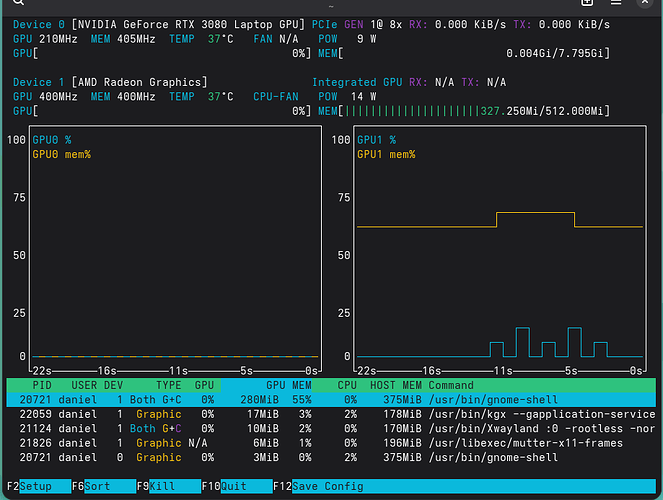Click the GPU MEM column header
This screenshot has height=500, width=663.
(288, 385)
